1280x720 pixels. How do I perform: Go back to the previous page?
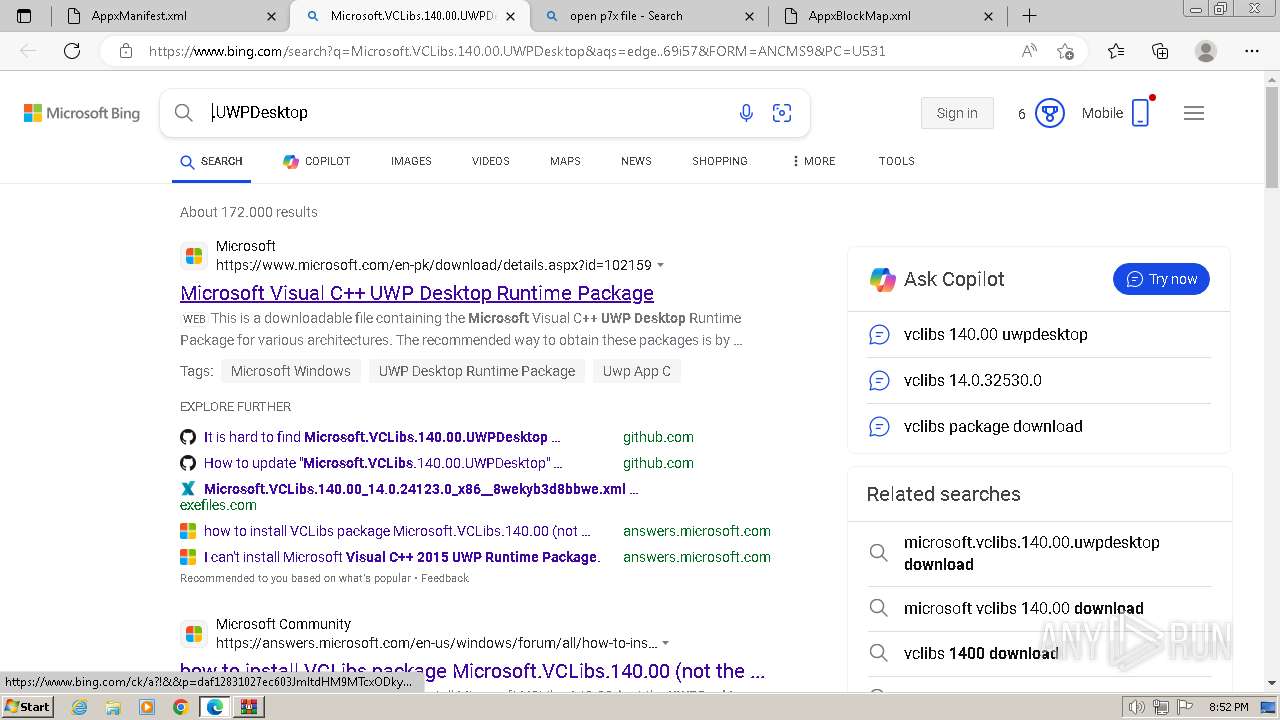(28, 51)
